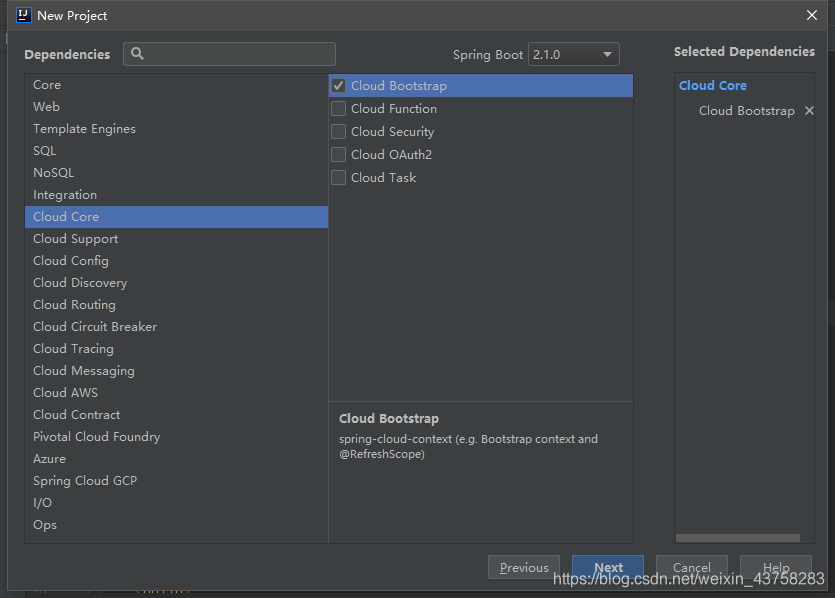Choose the Cloud Discovery category
The width and height of the screenshot is (835, 598).
click(176, 283)
